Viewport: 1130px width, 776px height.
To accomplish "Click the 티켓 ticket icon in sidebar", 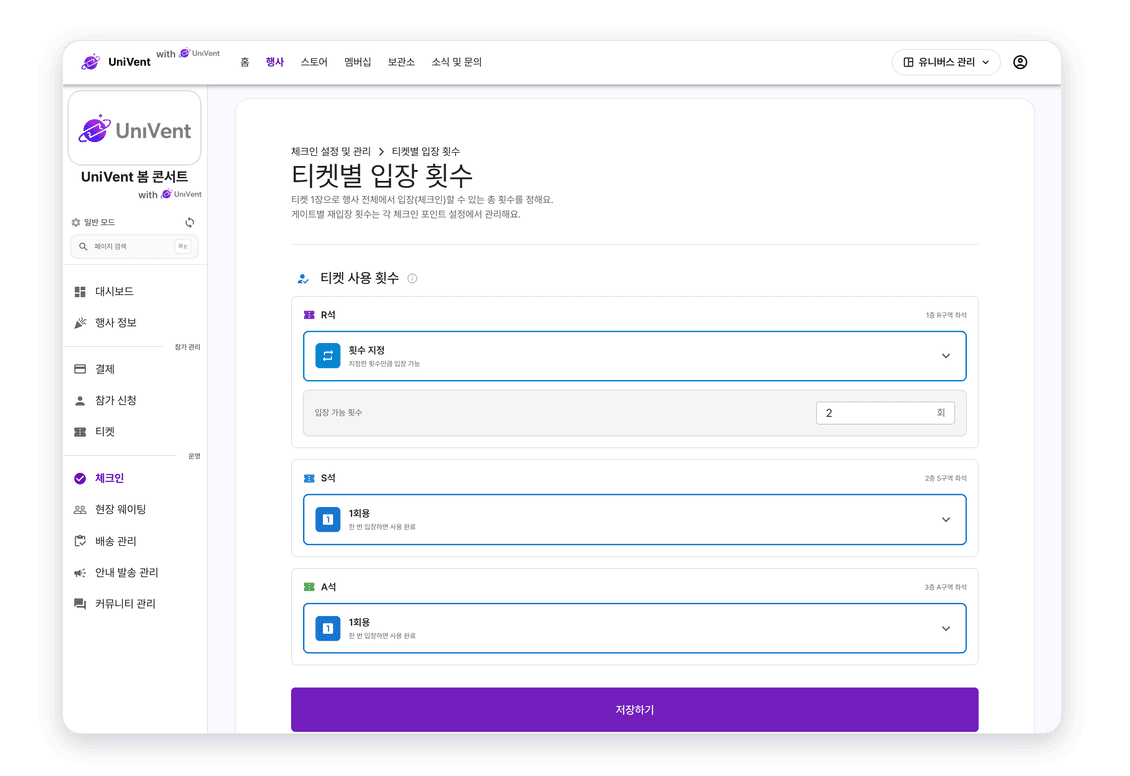I will pyautogui.click(x=80, y=432).
